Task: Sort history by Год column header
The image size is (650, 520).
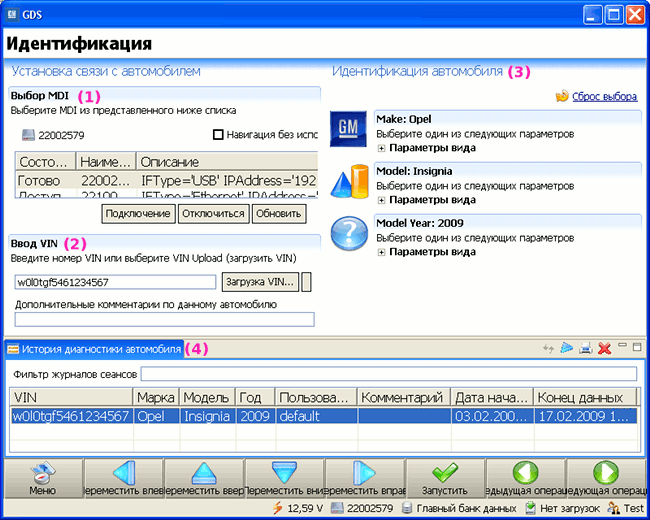Action: [x=255, y=397]
